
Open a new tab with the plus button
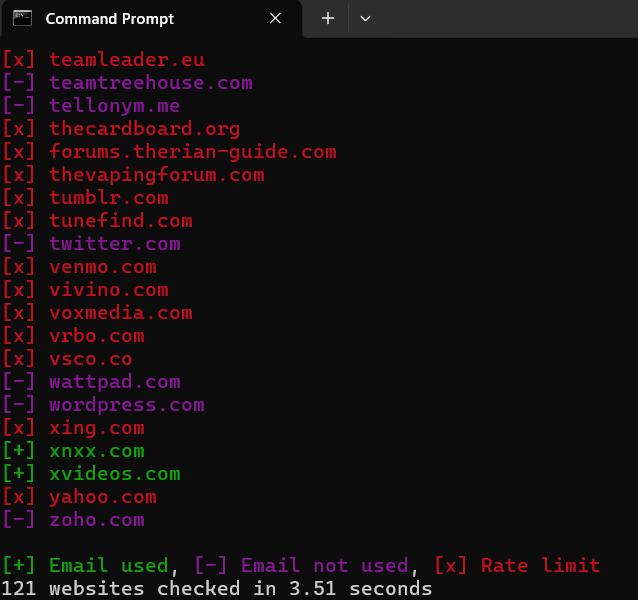(x=328, y=18)
